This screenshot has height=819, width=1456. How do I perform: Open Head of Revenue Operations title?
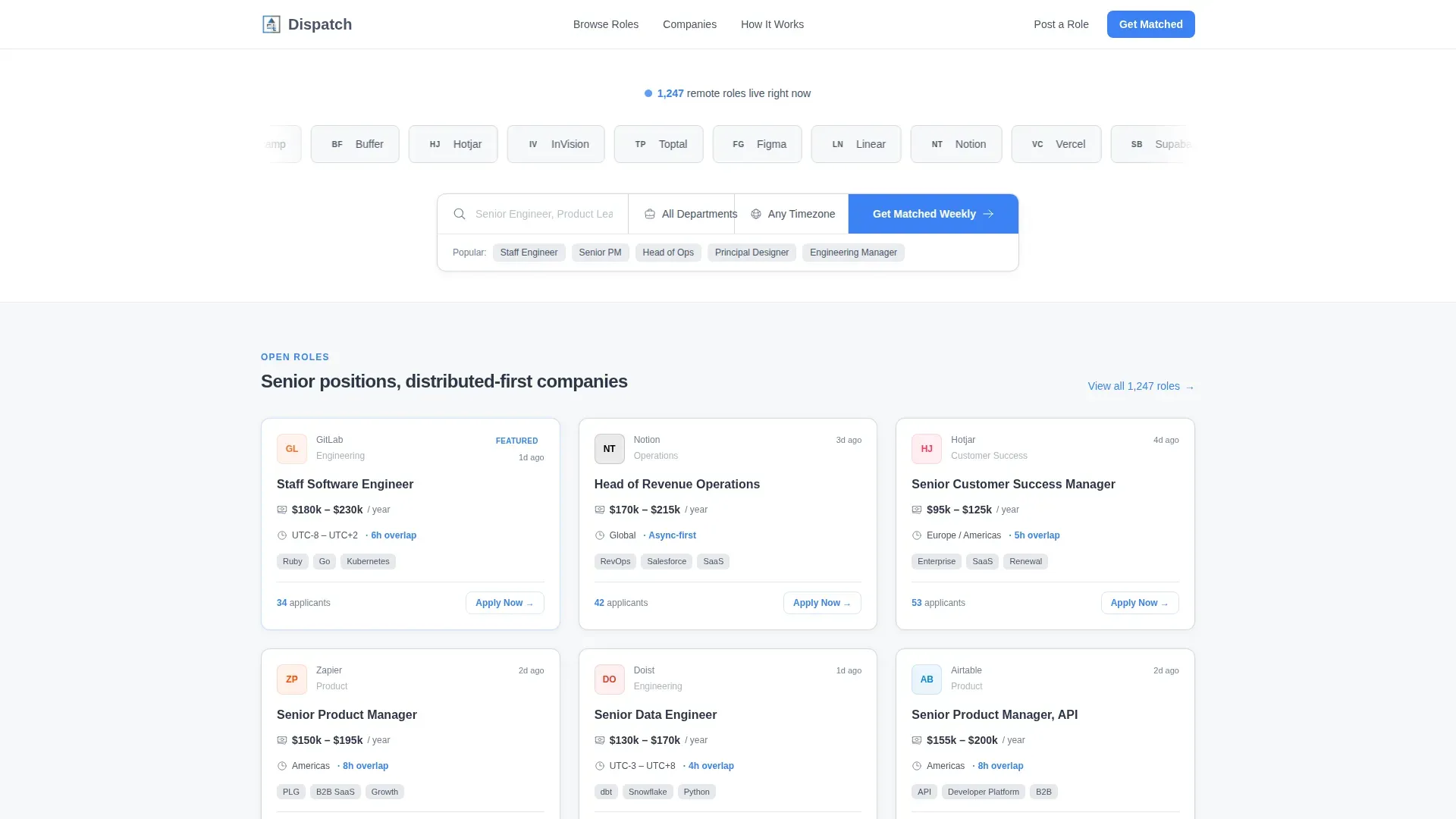tap(677, 484)
